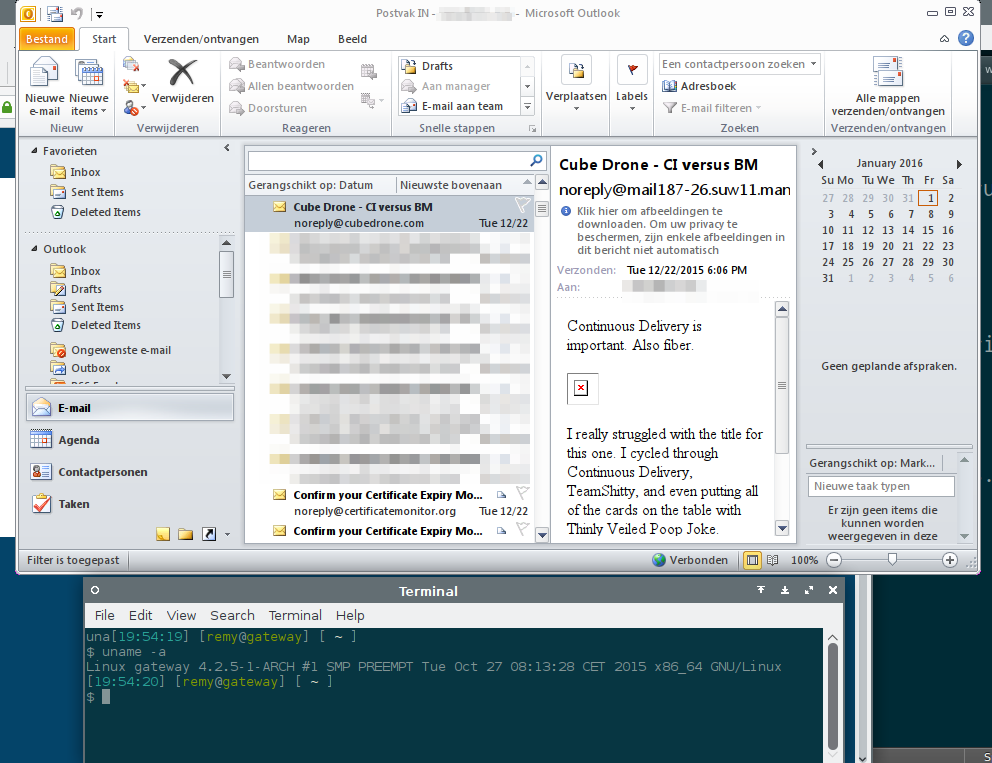Collapse the Favorieten group
Image resolution: width=992 pixels, height=763 pixels.
pyautogui.click(x=34, y=151)
